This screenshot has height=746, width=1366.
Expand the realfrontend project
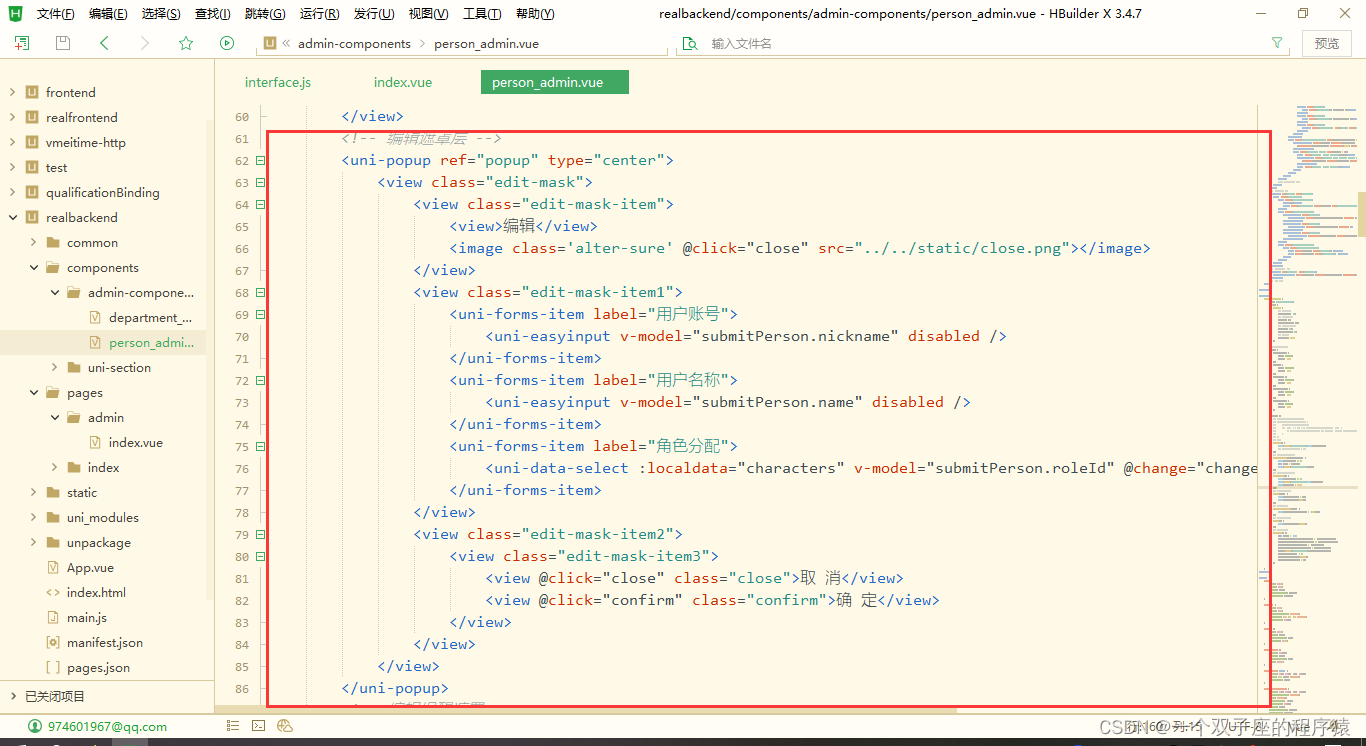[12, 117]
